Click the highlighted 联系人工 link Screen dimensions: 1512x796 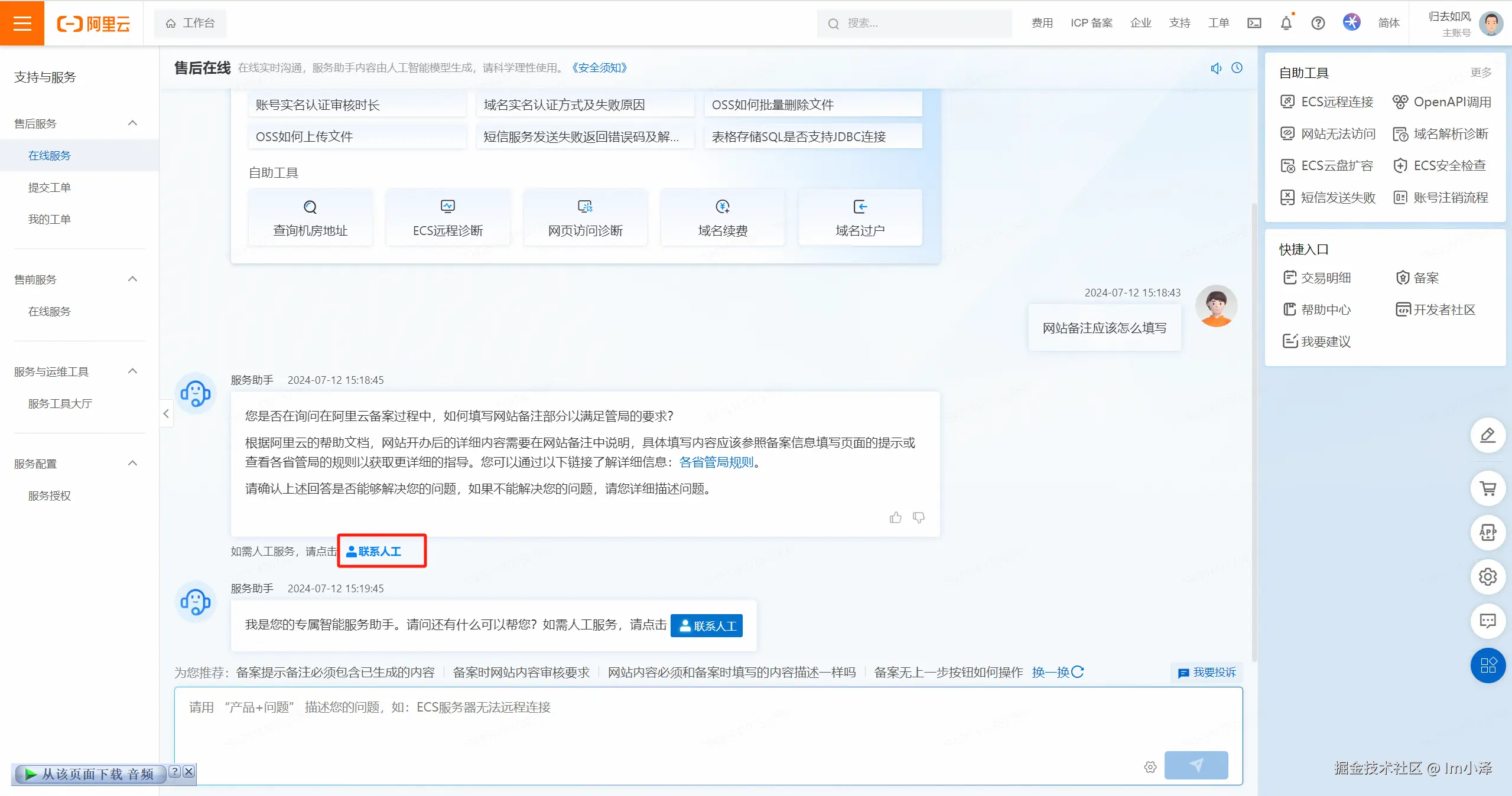[x=374, y=552]
